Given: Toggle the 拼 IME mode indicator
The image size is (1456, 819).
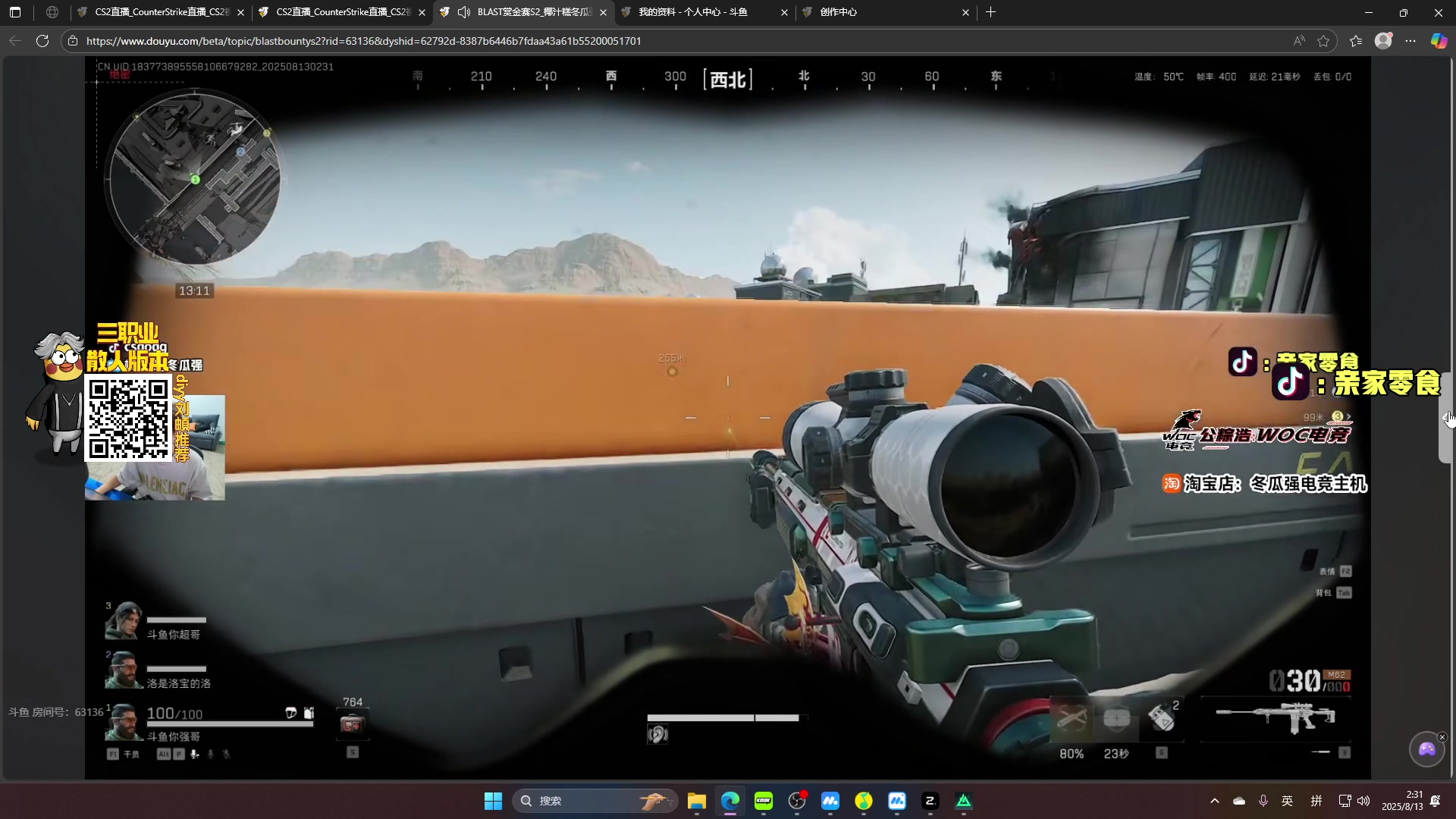Looking at the screenshot, I should pos(1316,801).
